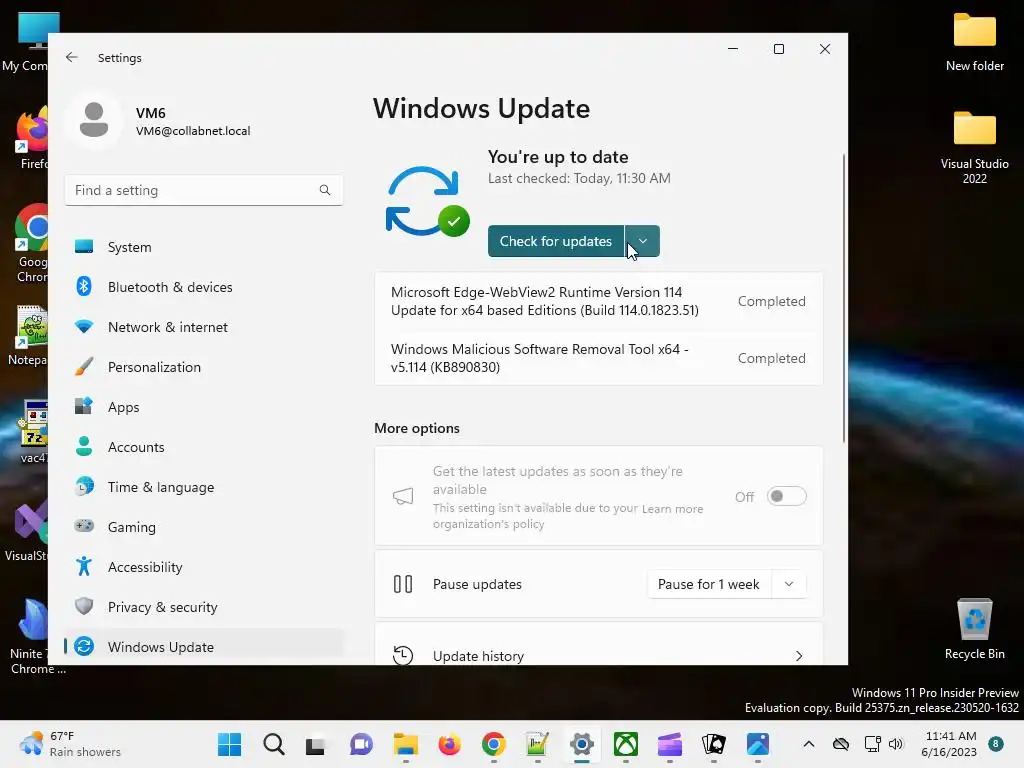
Task: Toggle the get latest updates switch
Action: [786, 496]
